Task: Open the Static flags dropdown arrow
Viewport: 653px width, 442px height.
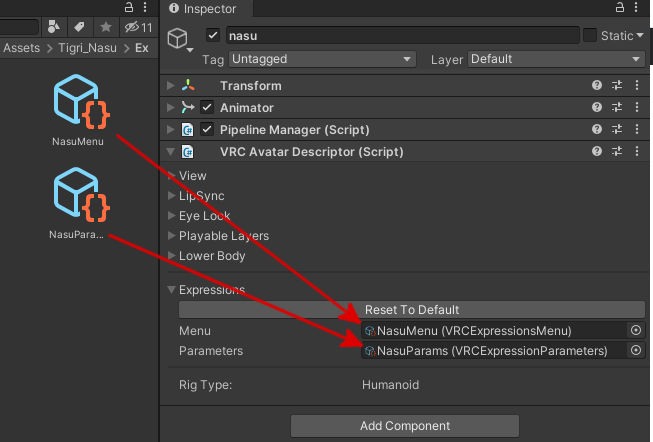Action: click(x=640, y=35)
